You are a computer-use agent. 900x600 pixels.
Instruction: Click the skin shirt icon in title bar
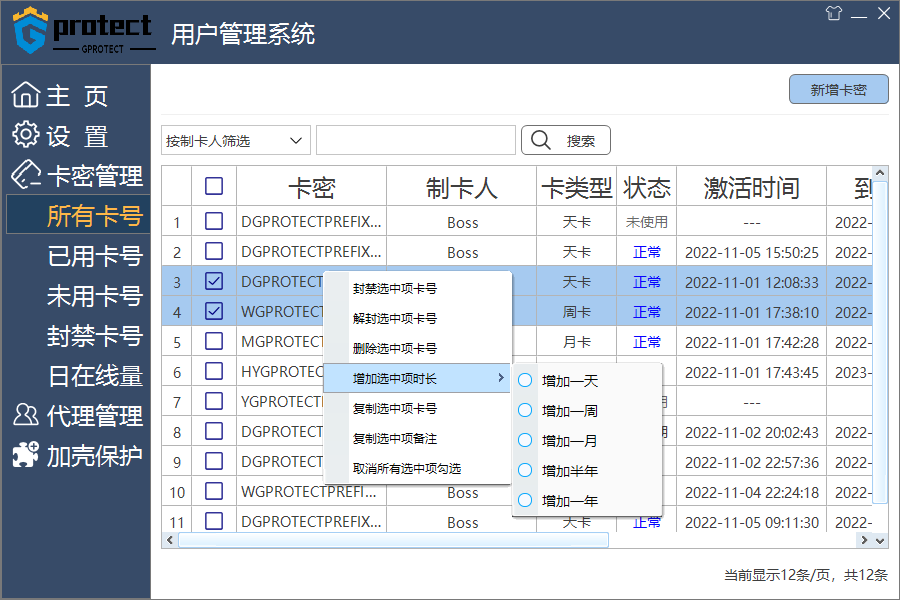point(833,13)
